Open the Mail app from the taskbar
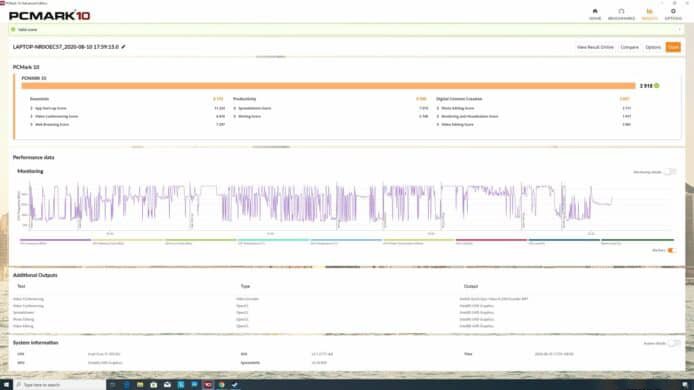The height and width of the screenshot is (390, 694). 167,385
